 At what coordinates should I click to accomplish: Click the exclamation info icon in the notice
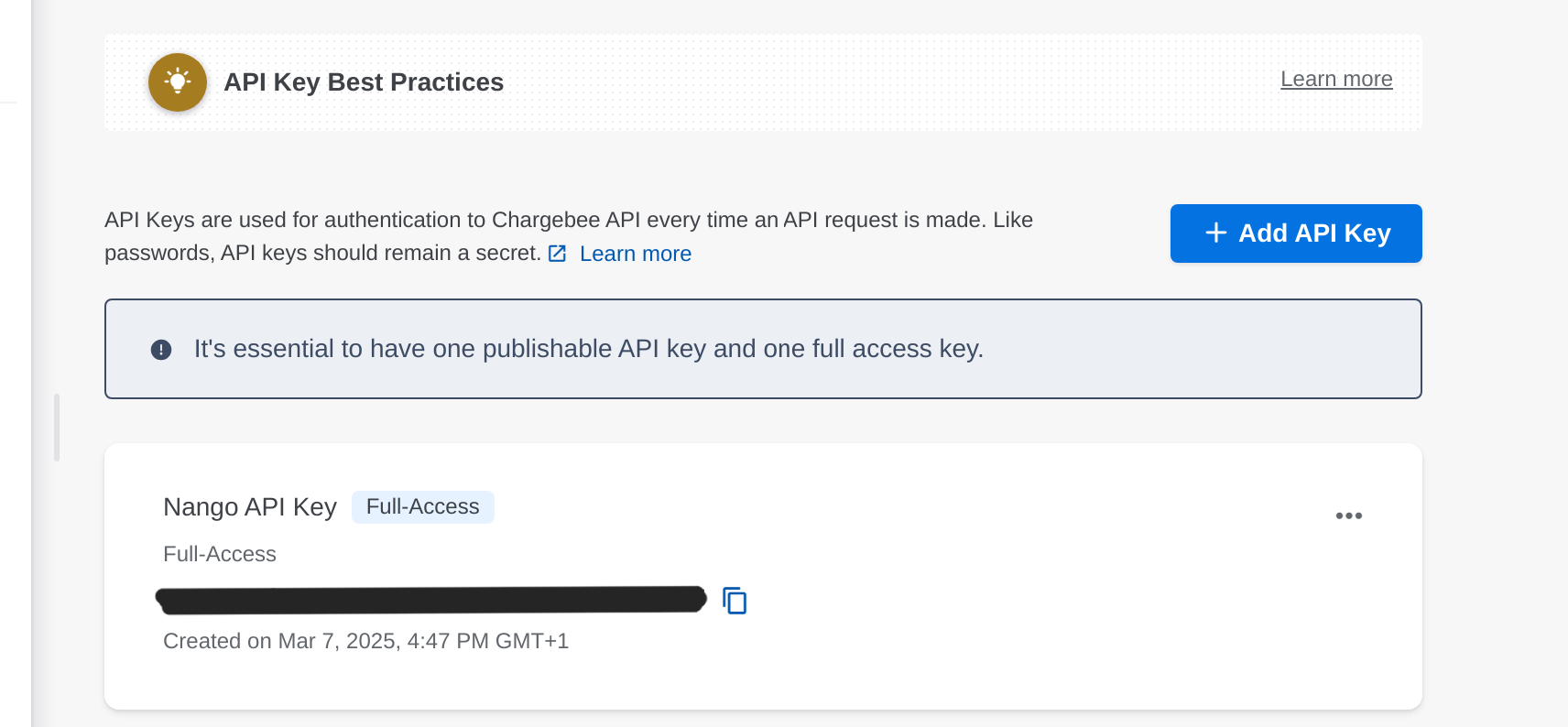coord(161,350)
